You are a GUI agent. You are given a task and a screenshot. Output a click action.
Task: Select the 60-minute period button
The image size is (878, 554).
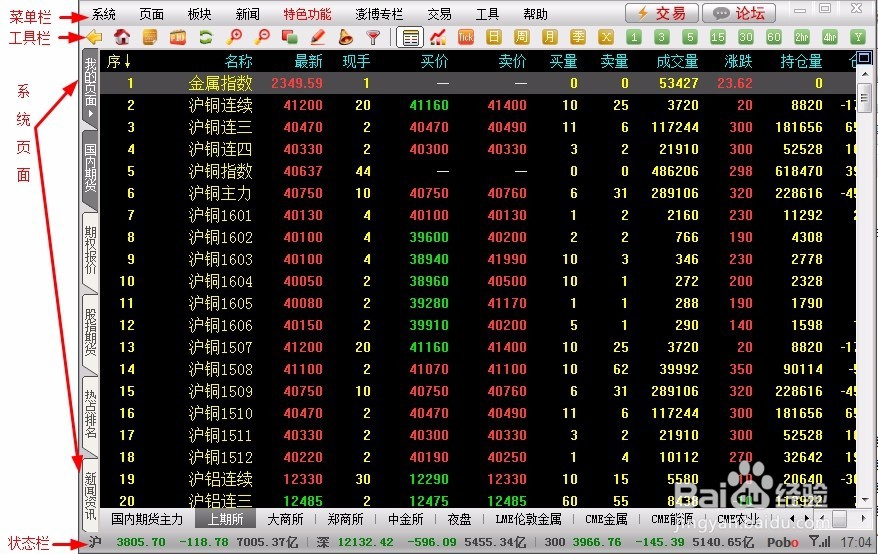point(774,38)
